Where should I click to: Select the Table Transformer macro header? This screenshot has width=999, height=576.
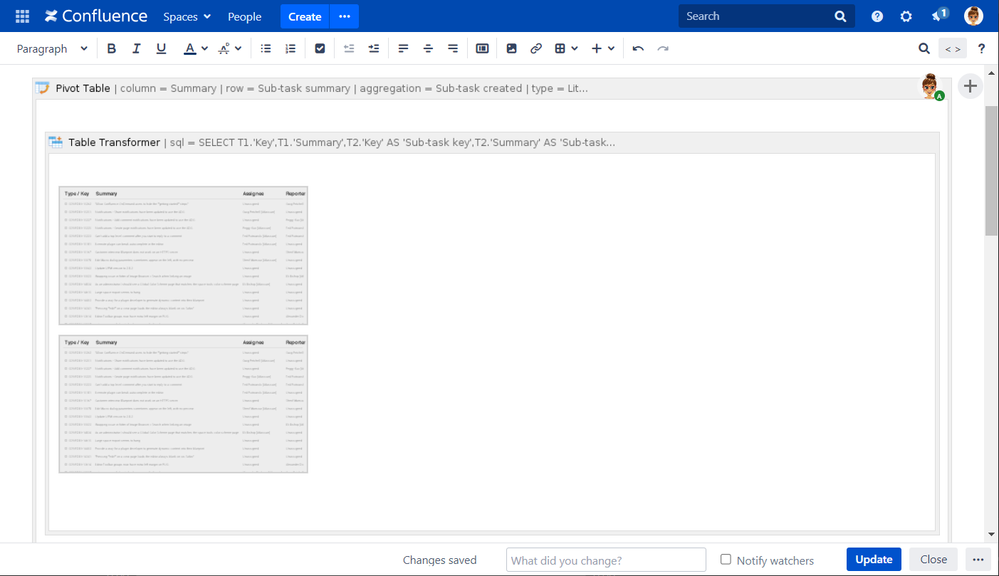tap(492, 143)
